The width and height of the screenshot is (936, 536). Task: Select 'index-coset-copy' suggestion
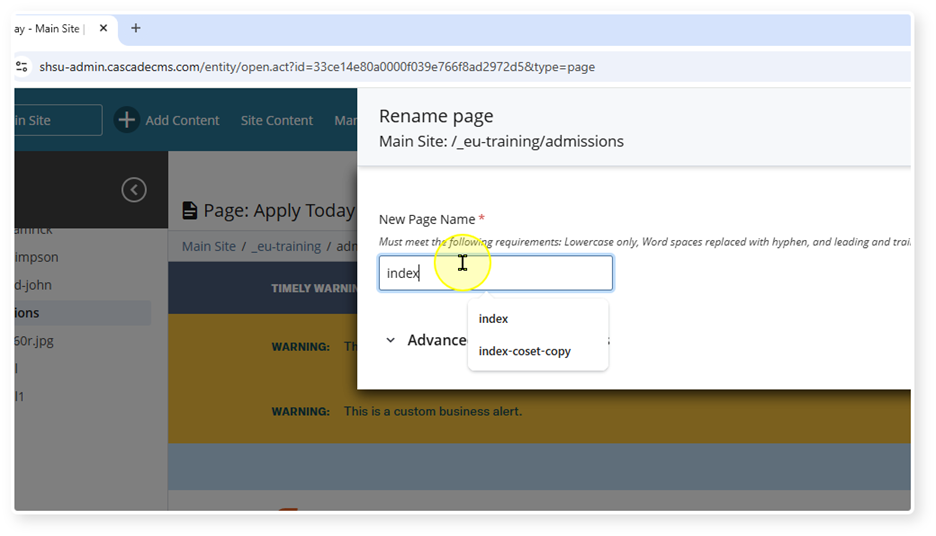coord(524,351)
